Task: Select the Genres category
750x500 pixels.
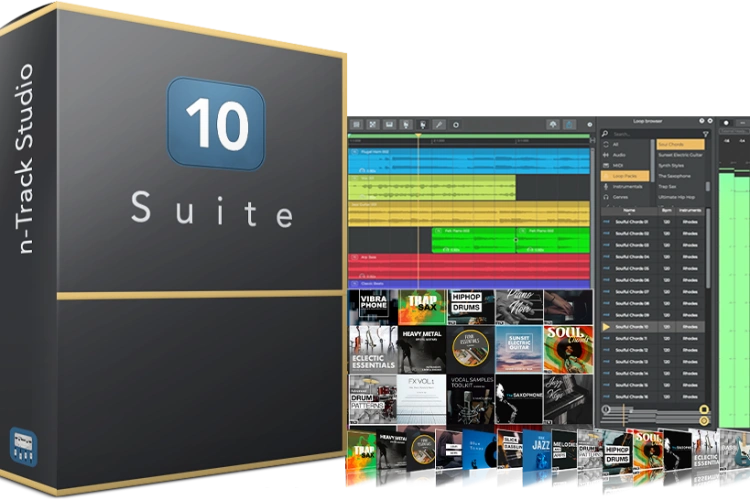Action: coord(625,197)
